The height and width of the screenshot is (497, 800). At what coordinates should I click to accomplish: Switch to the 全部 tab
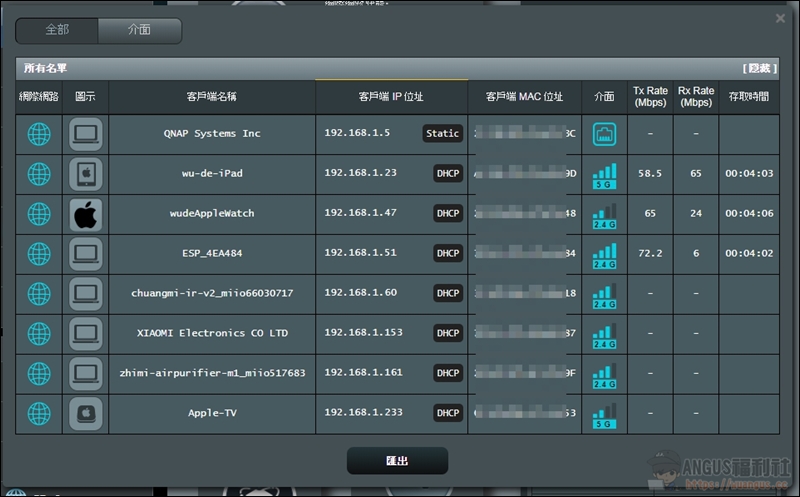(x=57, y=31)
